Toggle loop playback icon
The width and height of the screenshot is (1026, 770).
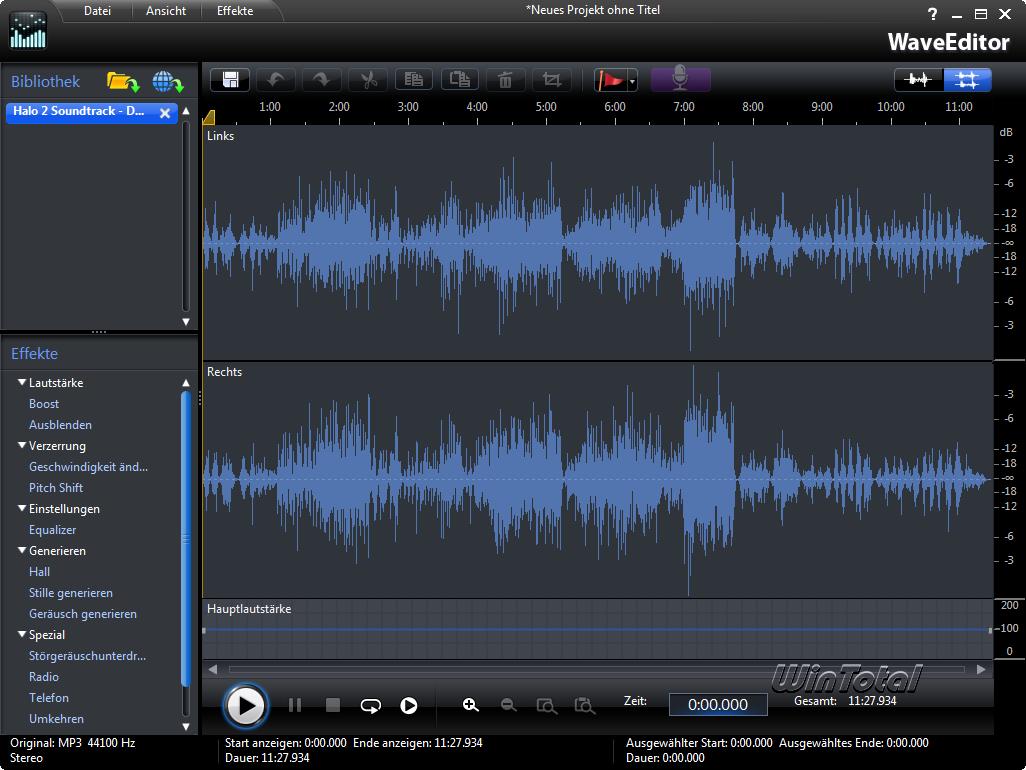pyautogui.click(x=371, y=705)
